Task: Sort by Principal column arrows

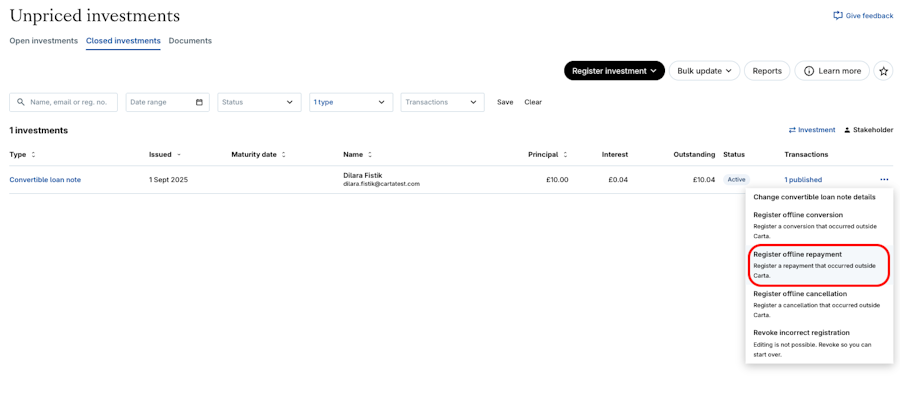Action: [565, 155]
